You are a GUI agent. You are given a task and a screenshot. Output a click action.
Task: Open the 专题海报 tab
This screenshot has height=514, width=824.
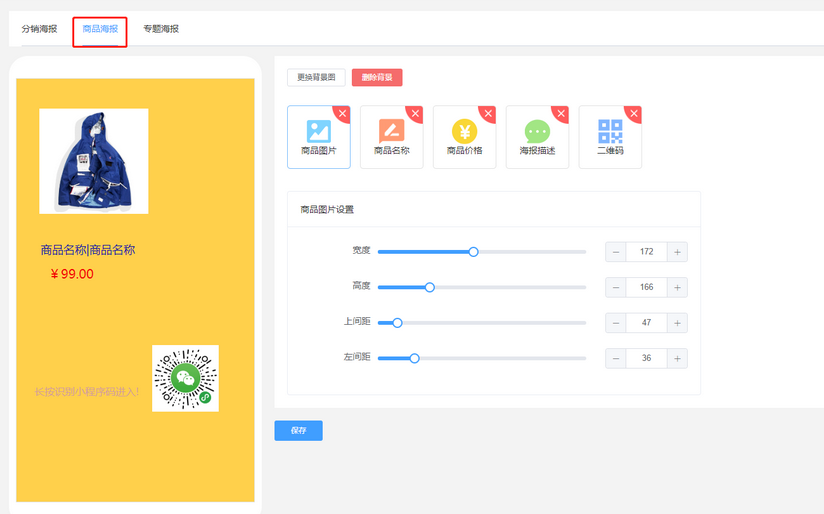[161, 29]
